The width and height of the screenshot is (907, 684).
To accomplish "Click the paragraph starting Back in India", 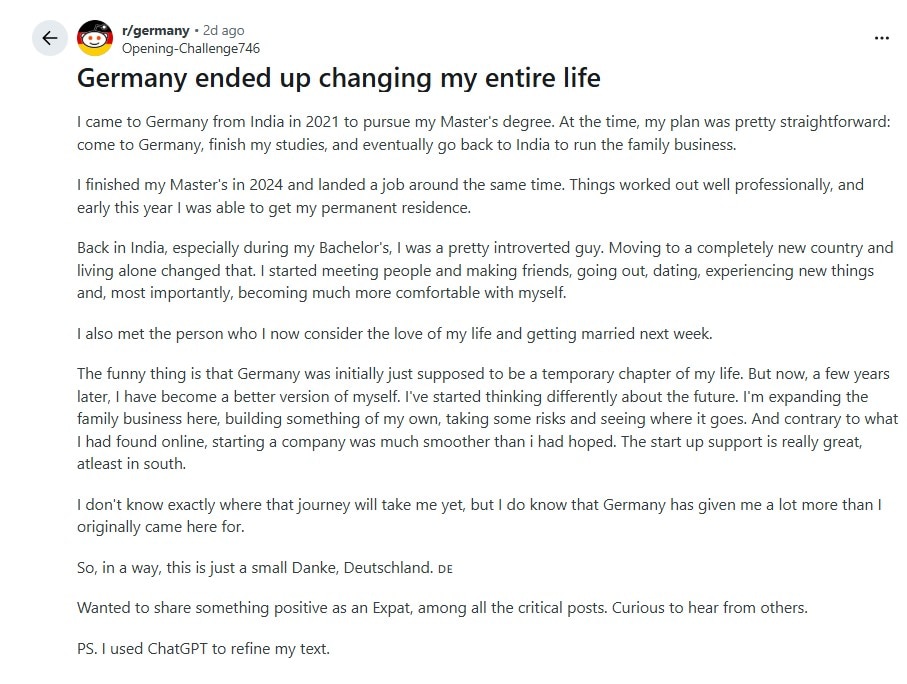I will point(485,270).
